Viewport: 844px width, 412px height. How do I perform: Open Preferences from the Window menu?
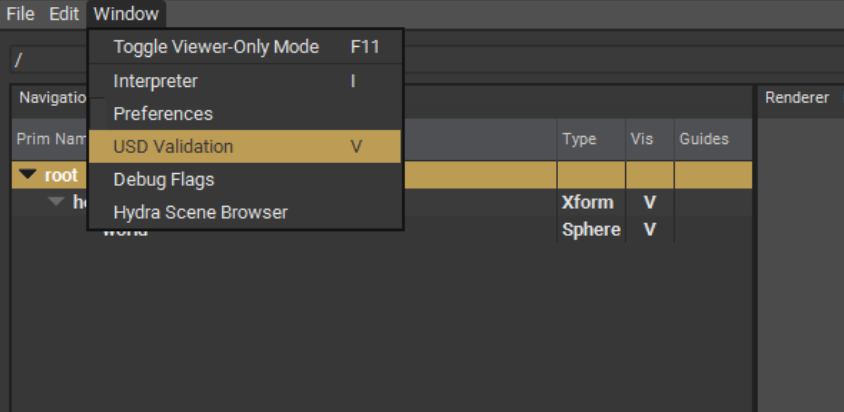(x=163, y=114)
